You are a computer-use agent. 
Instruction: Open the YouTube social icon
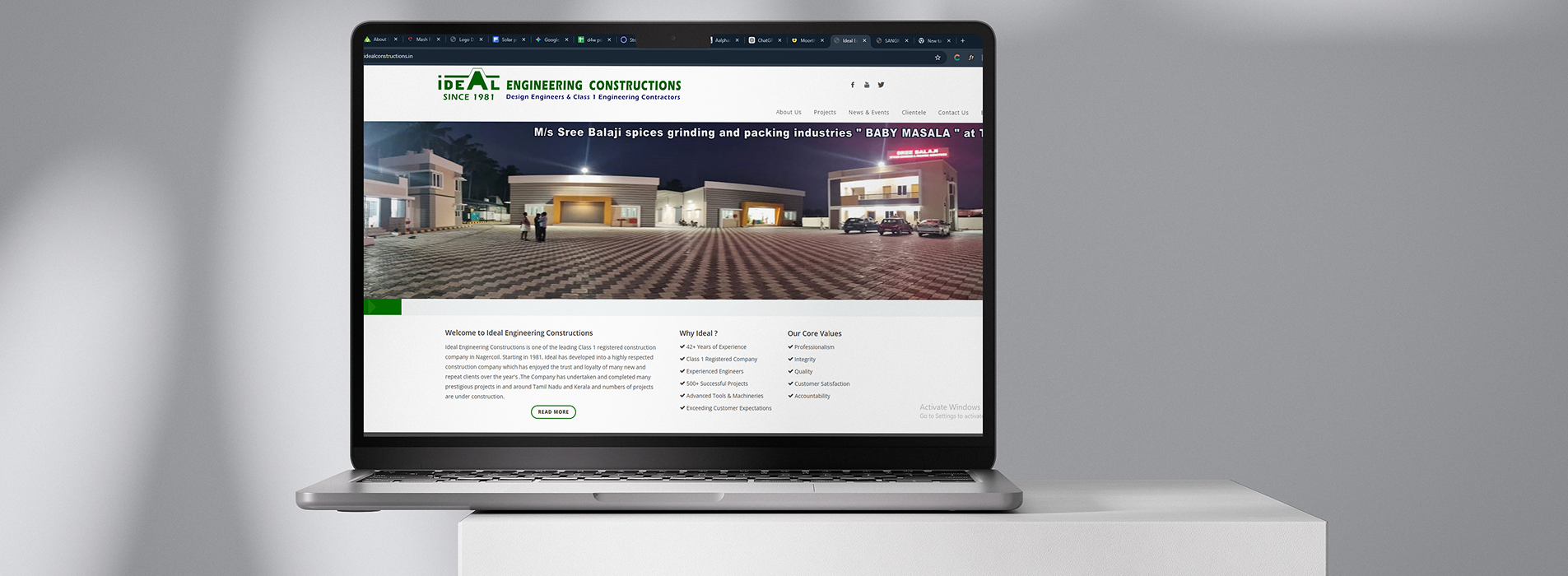(867, 85)
